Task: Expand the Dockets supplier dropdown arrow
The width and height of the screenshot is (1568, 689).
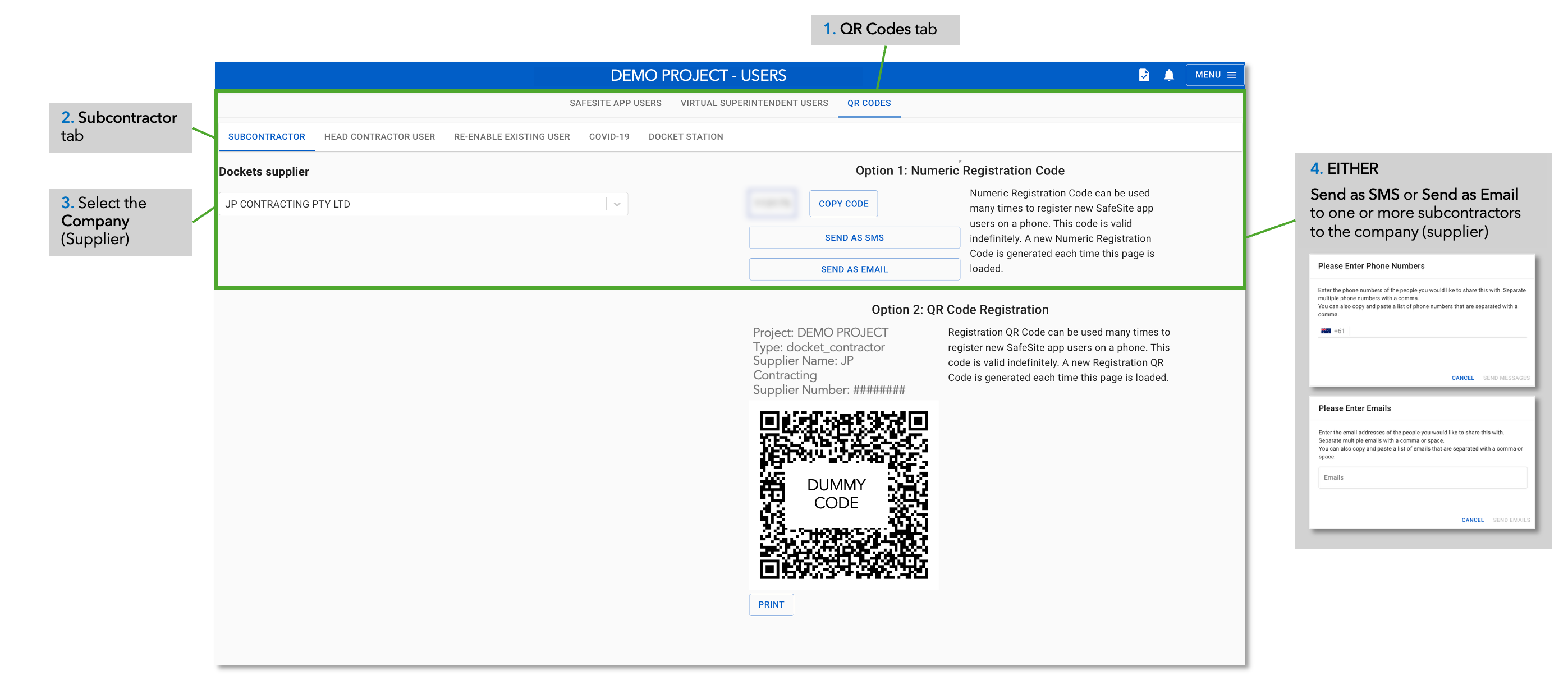Action: point(617,204)
